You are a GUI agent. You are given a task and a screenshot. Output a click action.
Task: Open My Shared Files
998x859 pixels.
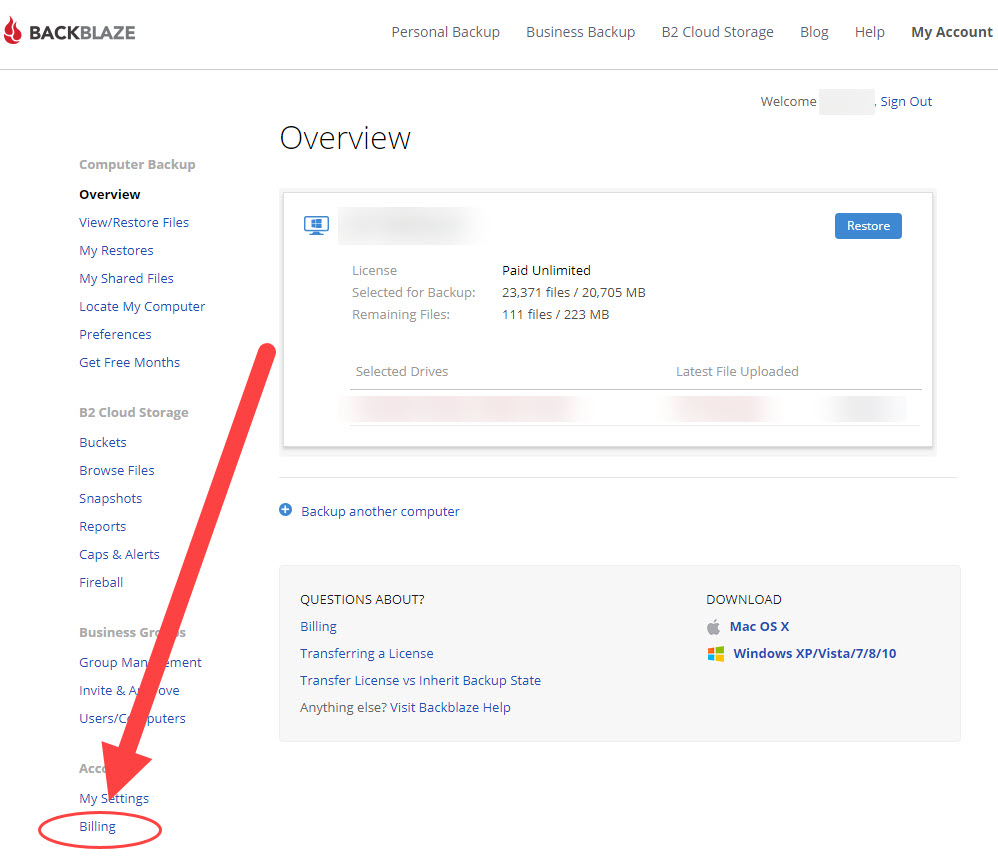pyautogui.click(x=126, y=279)
